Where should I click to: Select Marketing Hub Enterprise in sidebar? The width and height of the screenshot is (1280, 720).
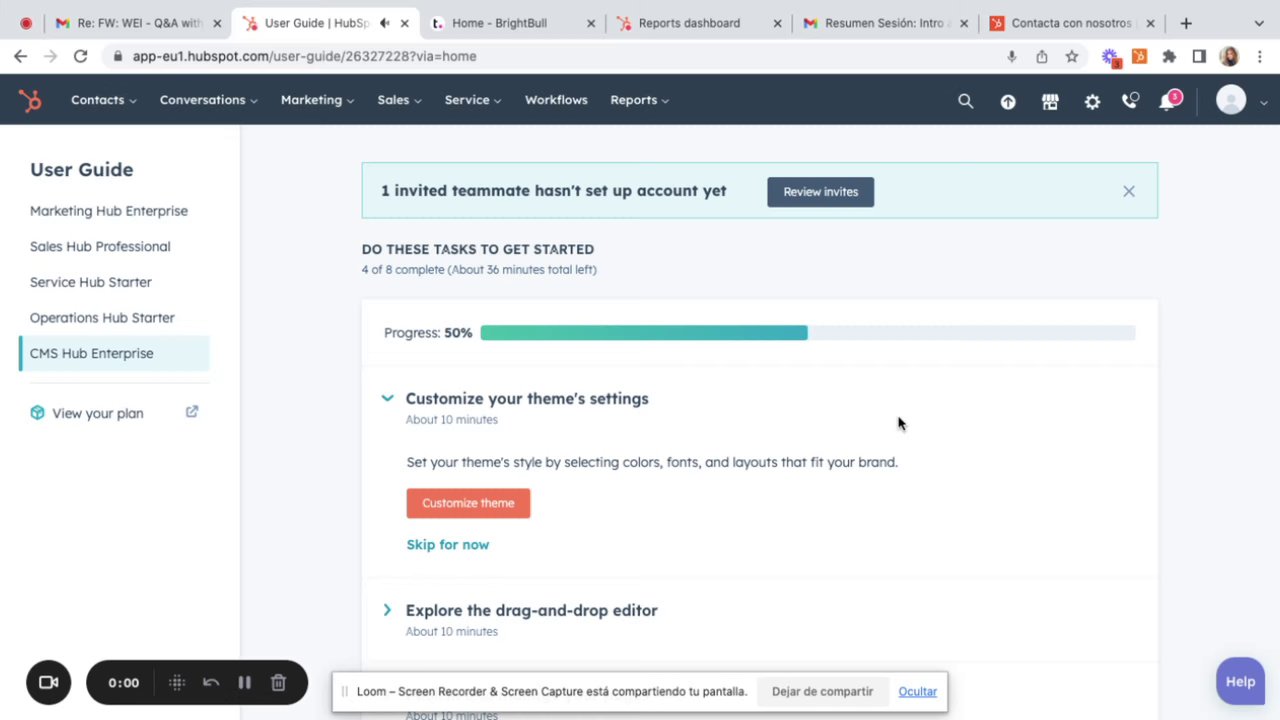(x=109, y=211)
